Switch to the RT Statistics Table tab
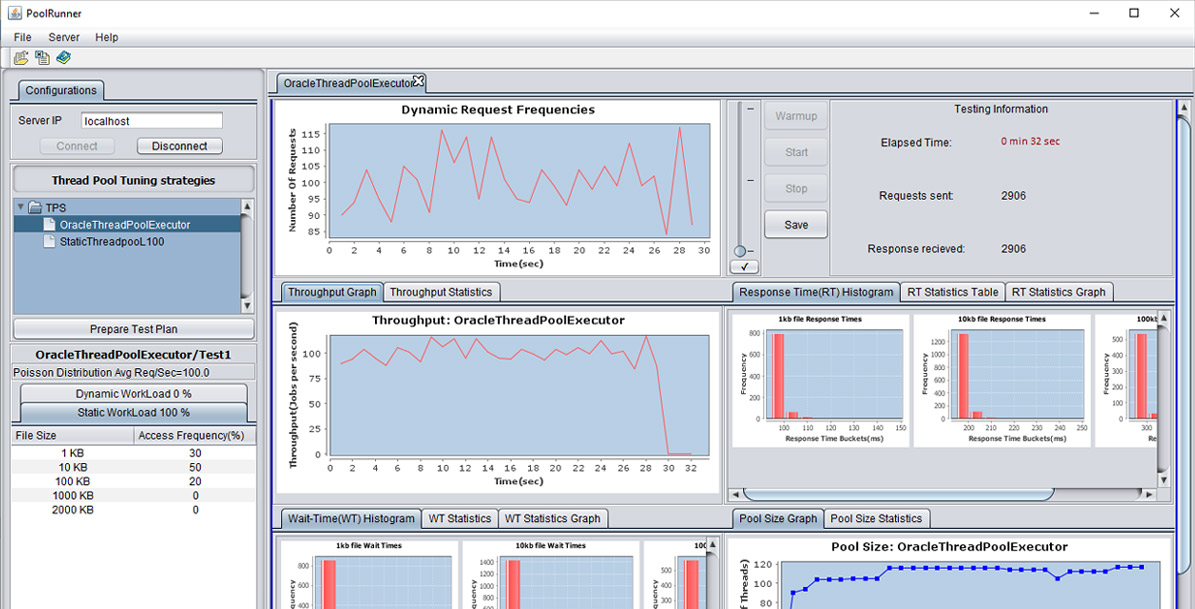1195x609 pixels. point(951,292)
